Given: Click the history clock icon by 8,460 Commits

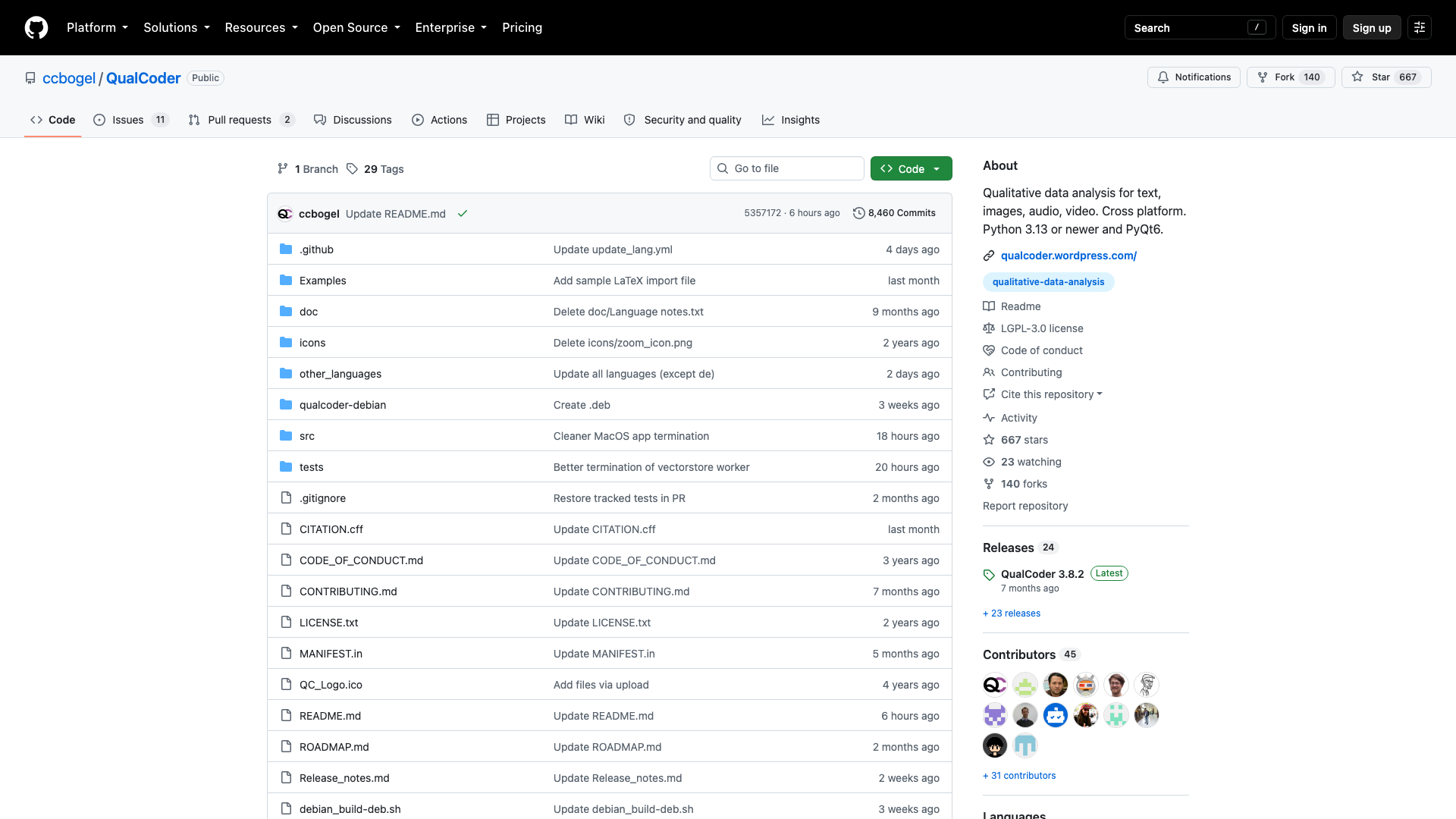Looking at the screenshot, I should pos(859,213).
